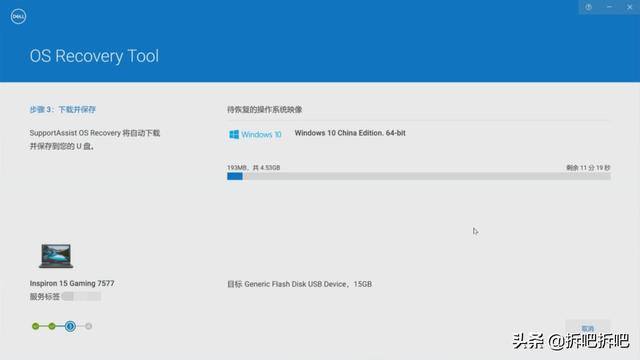This screenshot has height=360, width=640.
Task: Click the Windows 10 logo icon
Action: [234, 134]
